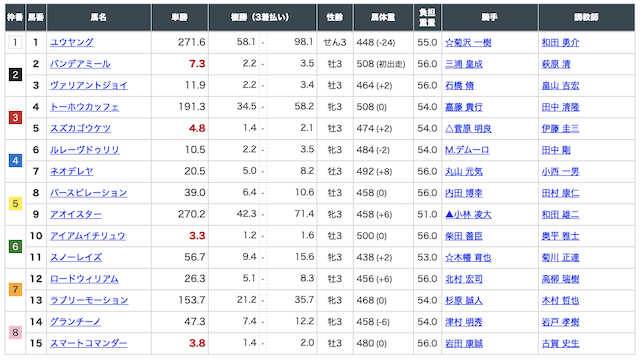This screenshot has height=360, width=640.
Task: Open horse スマートコマンダー link
Action: (x=89, y=343)
